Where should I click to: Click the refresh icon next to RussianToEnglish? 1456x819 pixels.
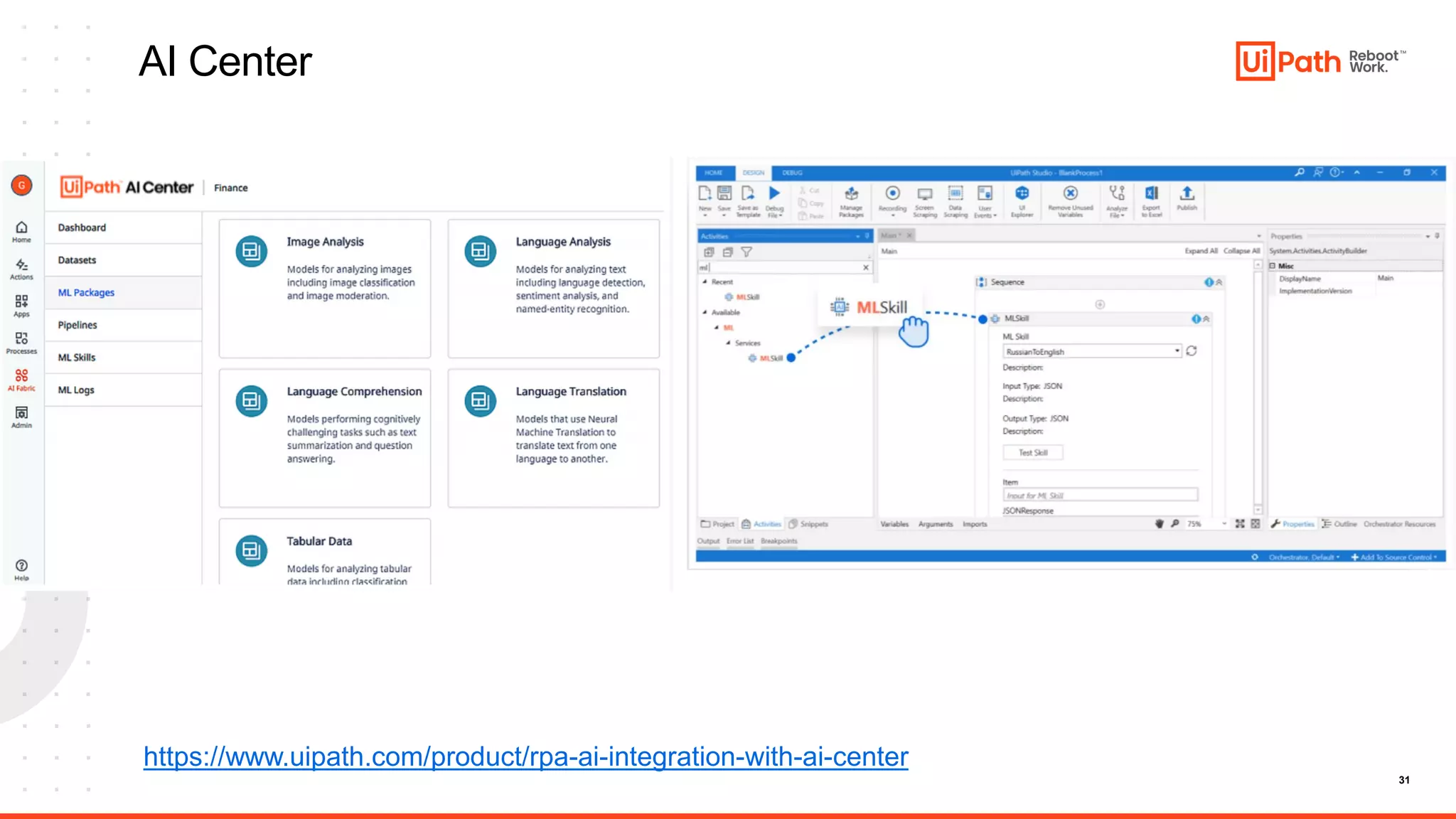[1192, 350]
